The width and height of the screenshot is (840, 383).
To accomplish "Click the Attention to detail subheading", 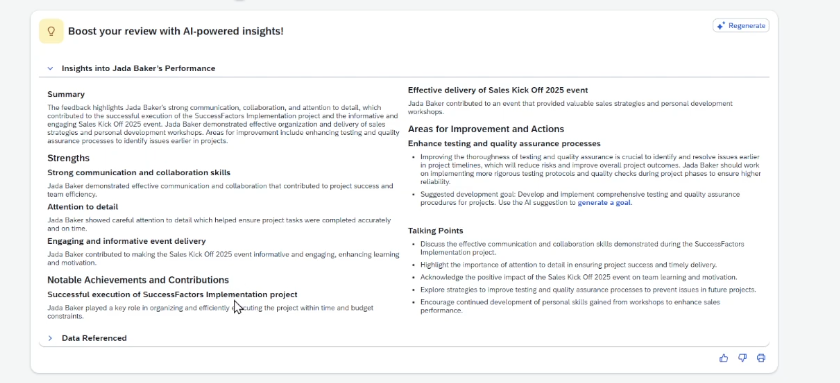I will click(82, 207).
